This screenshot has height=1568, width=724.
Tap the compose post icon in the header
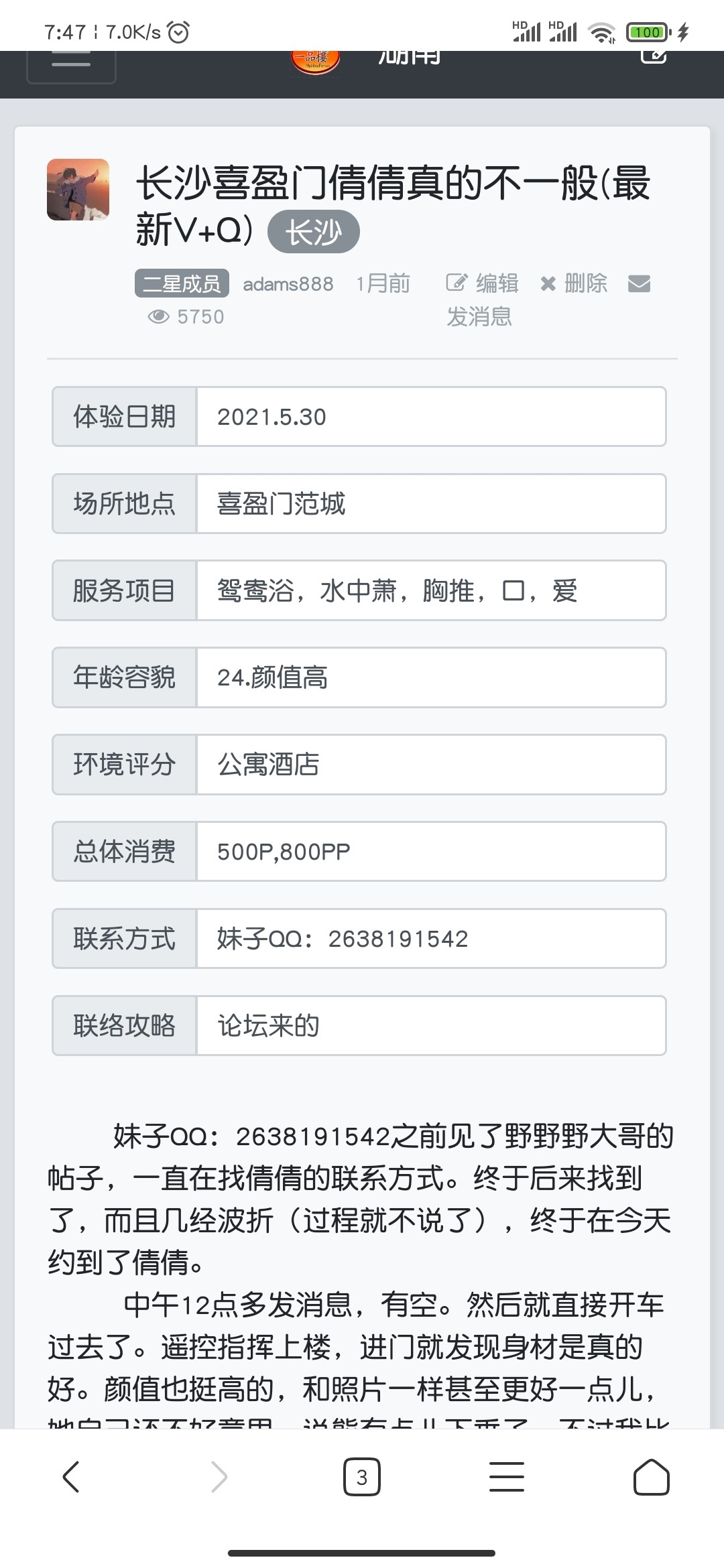pyautogui.click(x=653, y=58)
